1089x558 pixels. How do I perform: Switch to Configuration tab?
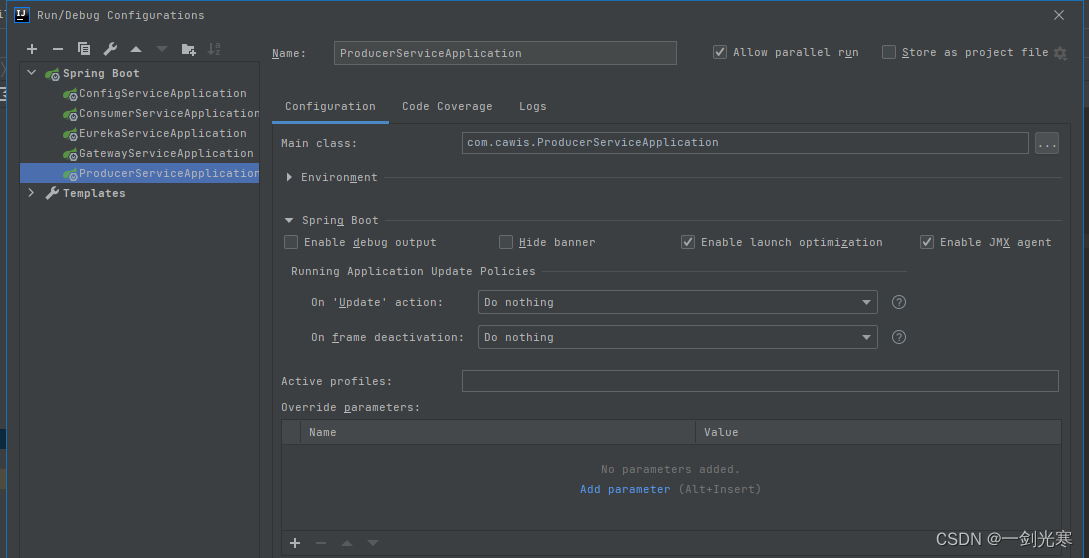tap(331, 106)
